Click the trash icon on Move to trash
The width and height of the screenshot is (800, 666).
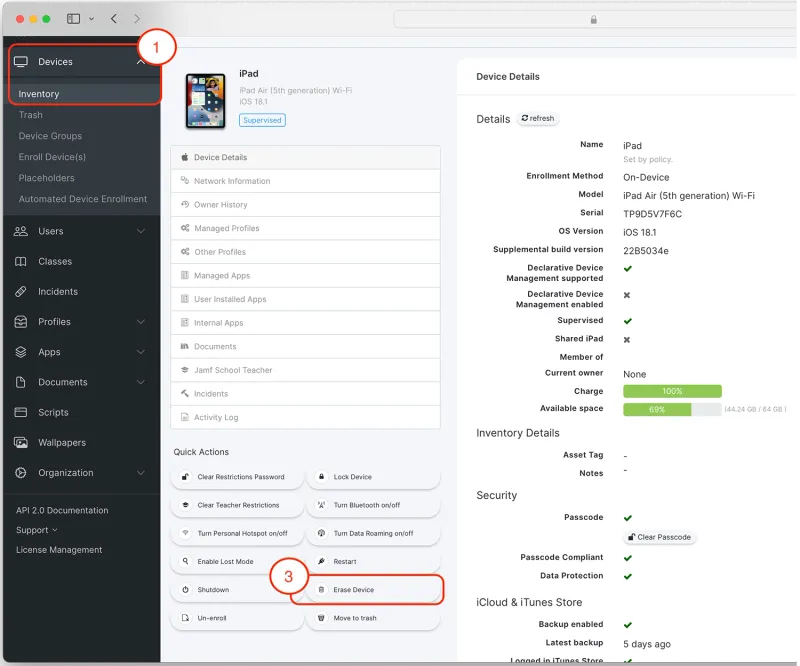pos(321,618)
